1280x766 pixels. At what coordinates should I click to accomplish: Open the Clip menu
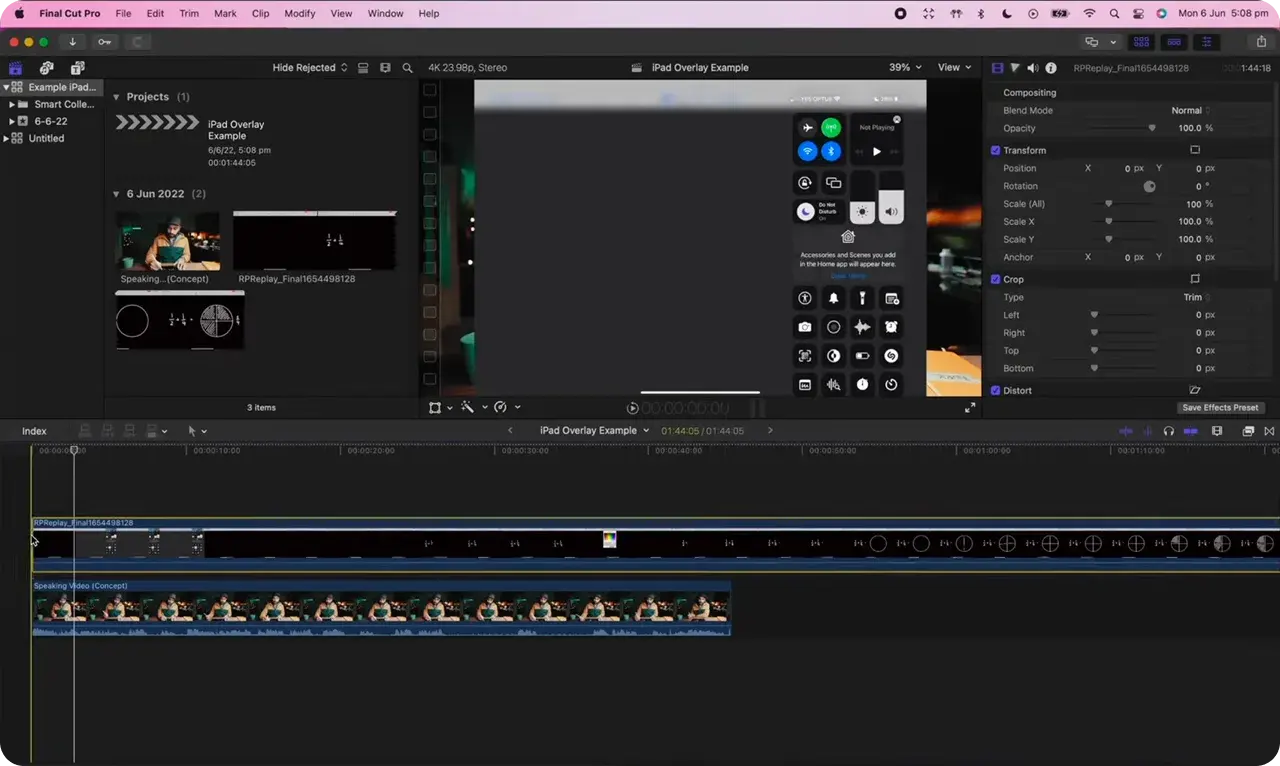coord(260,14)
